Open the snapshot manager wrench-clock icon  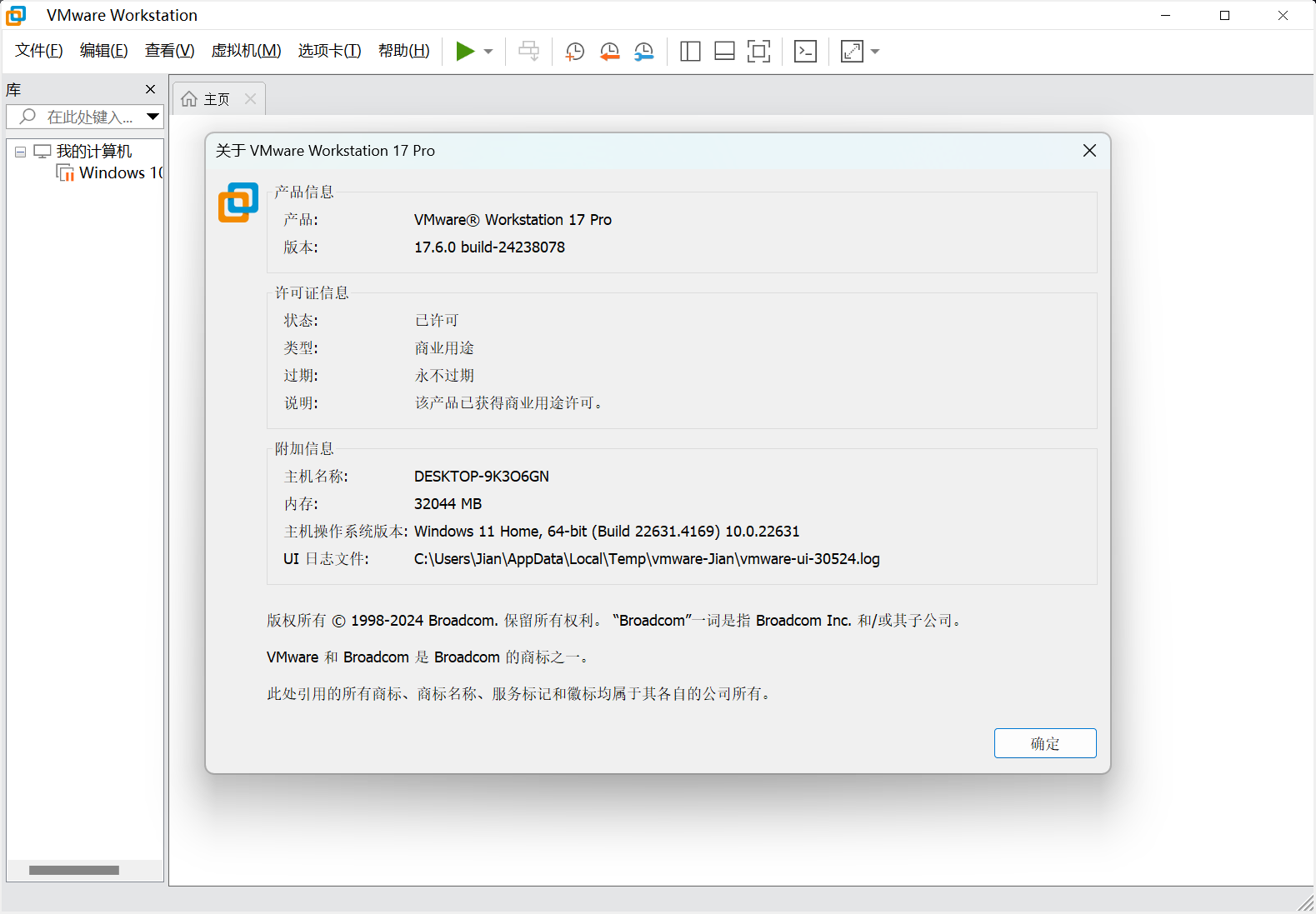tap(644, 52)
